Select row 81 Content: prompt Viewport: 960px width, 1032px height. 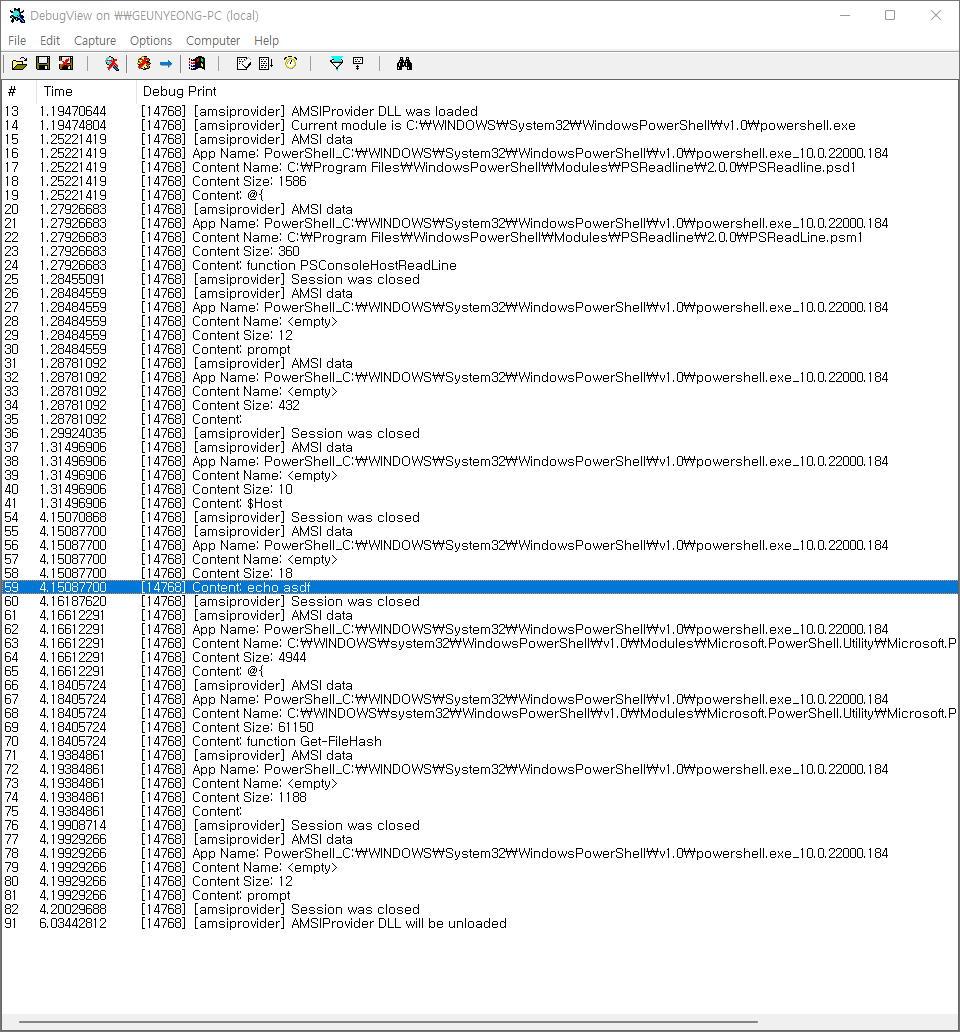click(x=480, y=895)
